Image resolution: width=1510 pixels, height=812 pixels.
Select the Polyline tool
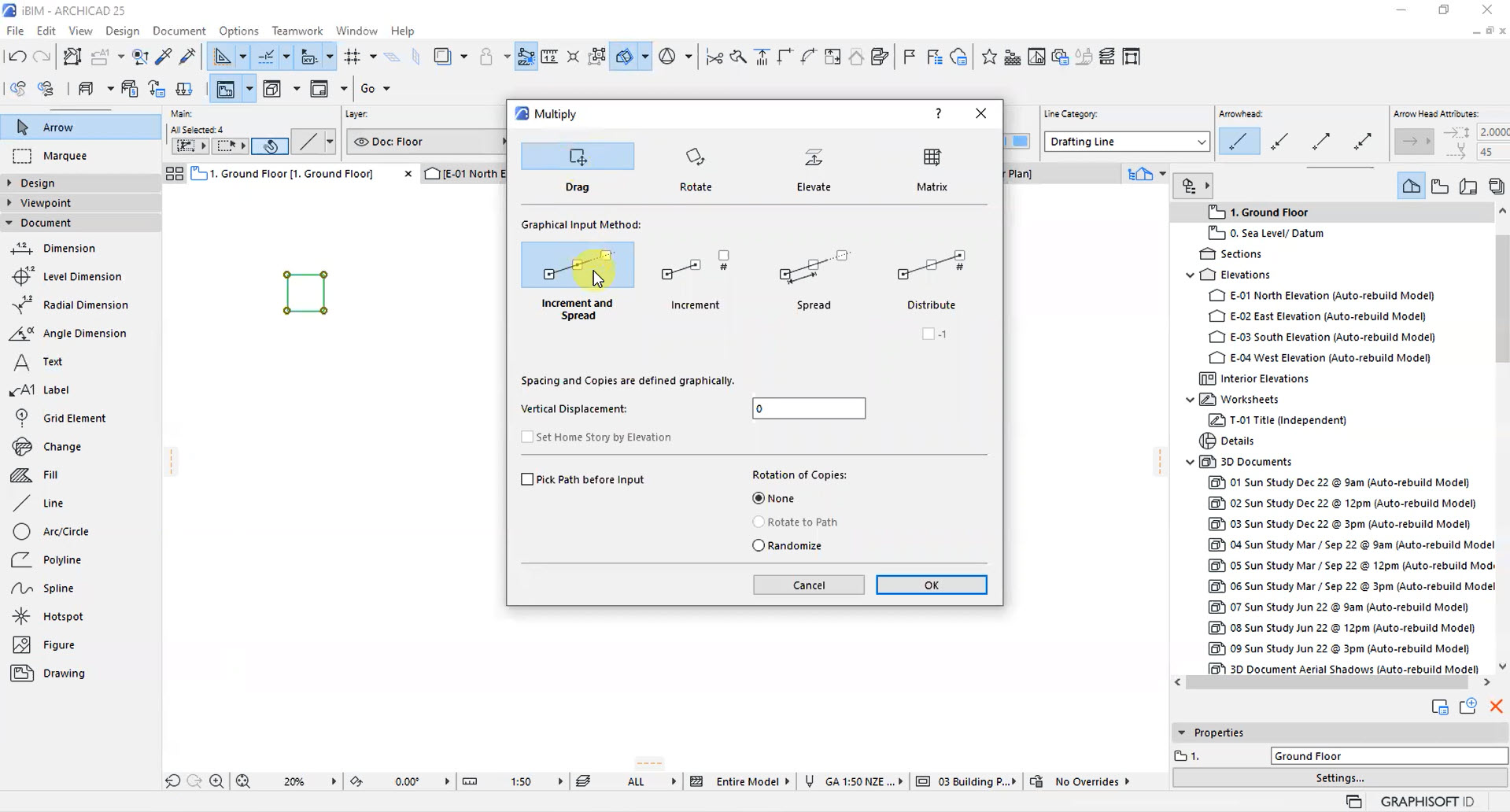tap(61, 559)
